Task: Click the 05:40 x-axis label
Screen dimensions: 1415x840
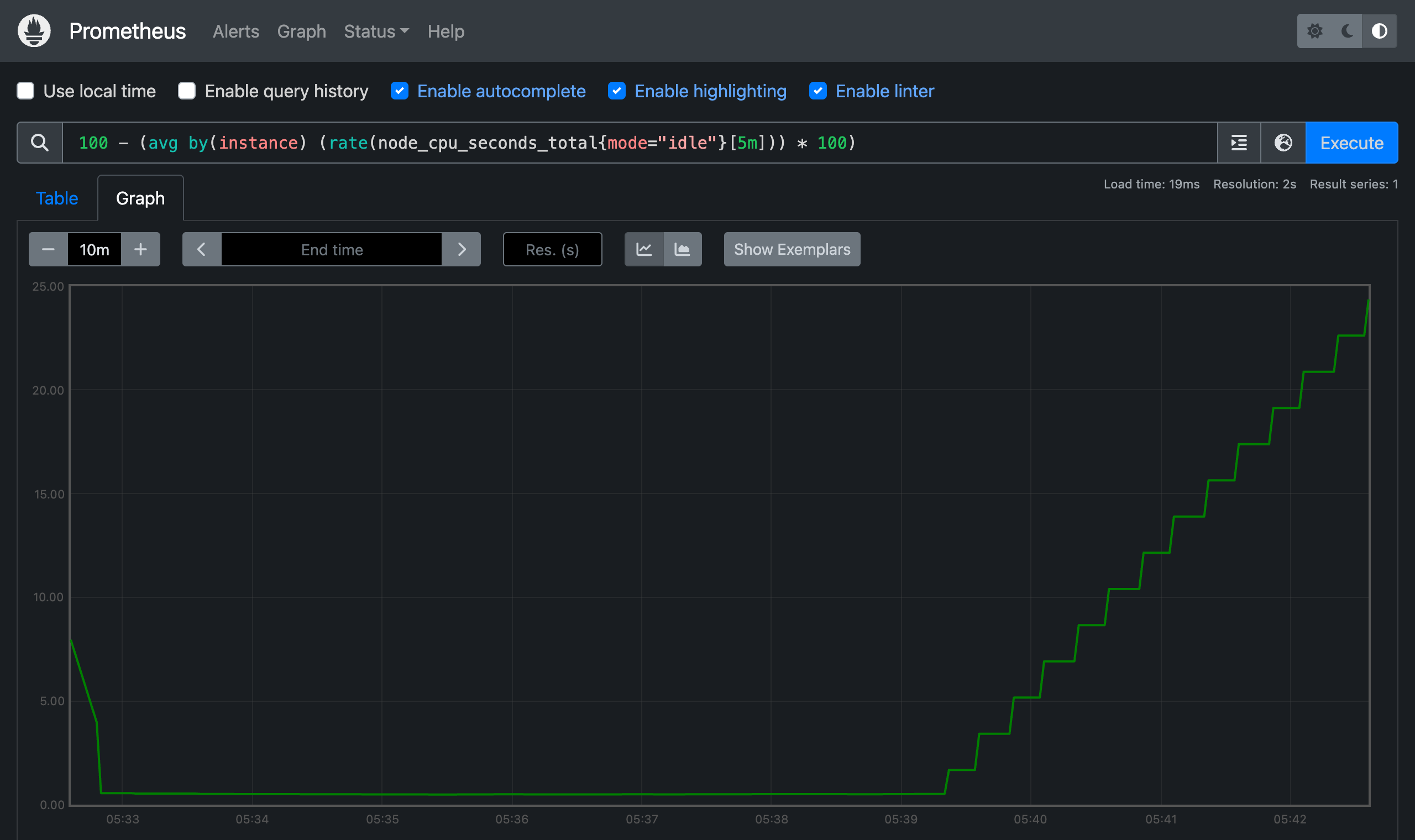Action: pos(1030,819)
